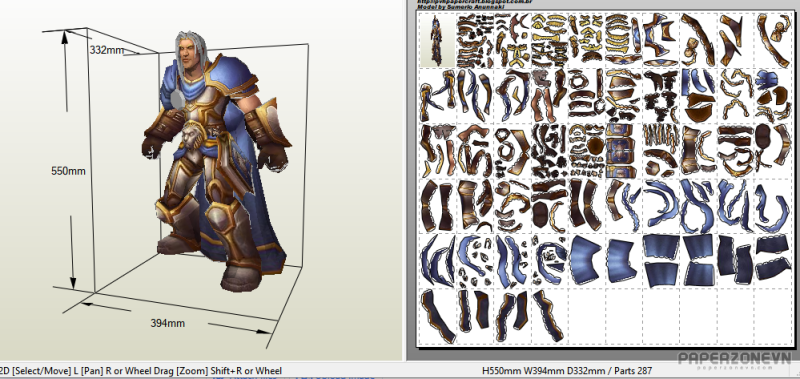Viewport: 800px width, 379px height.
Task: Select the character preview image on first layout page
Action: 437,40
